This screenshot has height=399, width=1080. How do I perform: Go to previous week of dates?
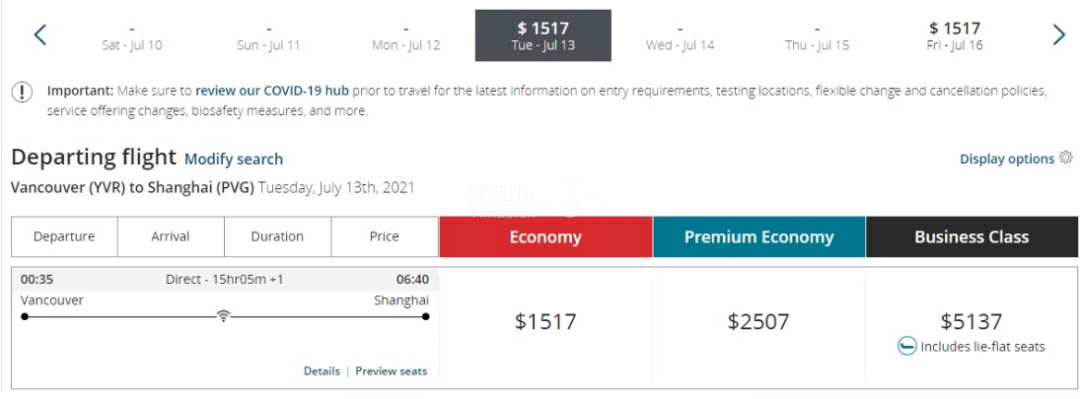[x=41, y=35]
